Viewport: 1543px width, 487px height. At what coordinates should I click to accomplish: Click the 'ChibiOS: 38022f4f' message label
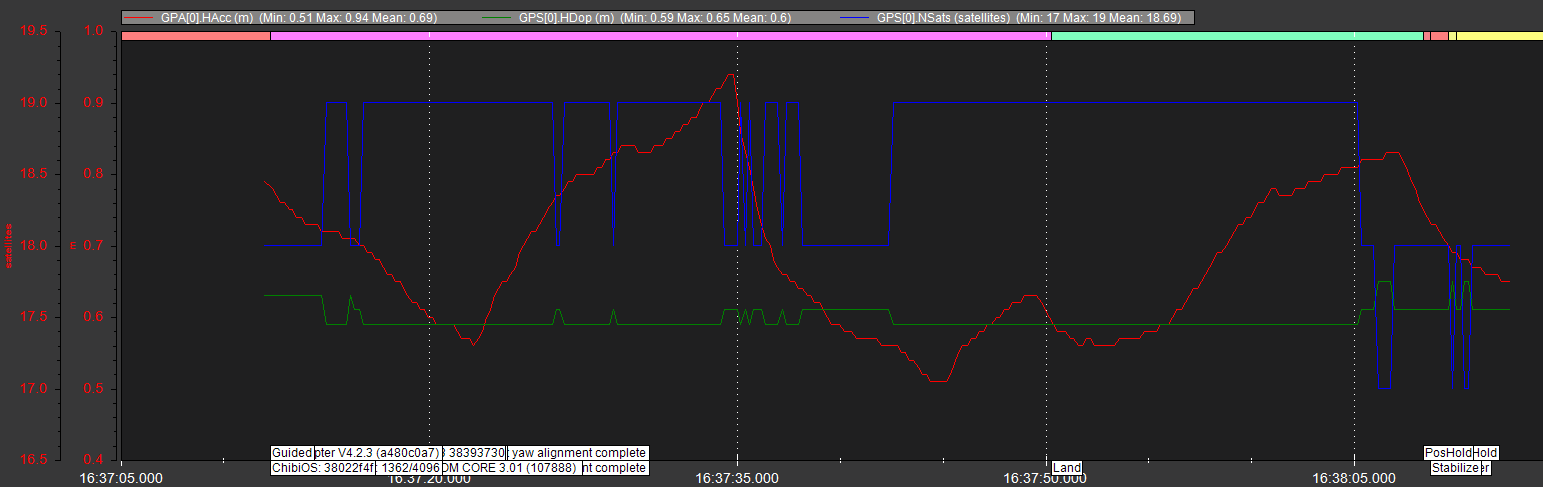(324, 468)
